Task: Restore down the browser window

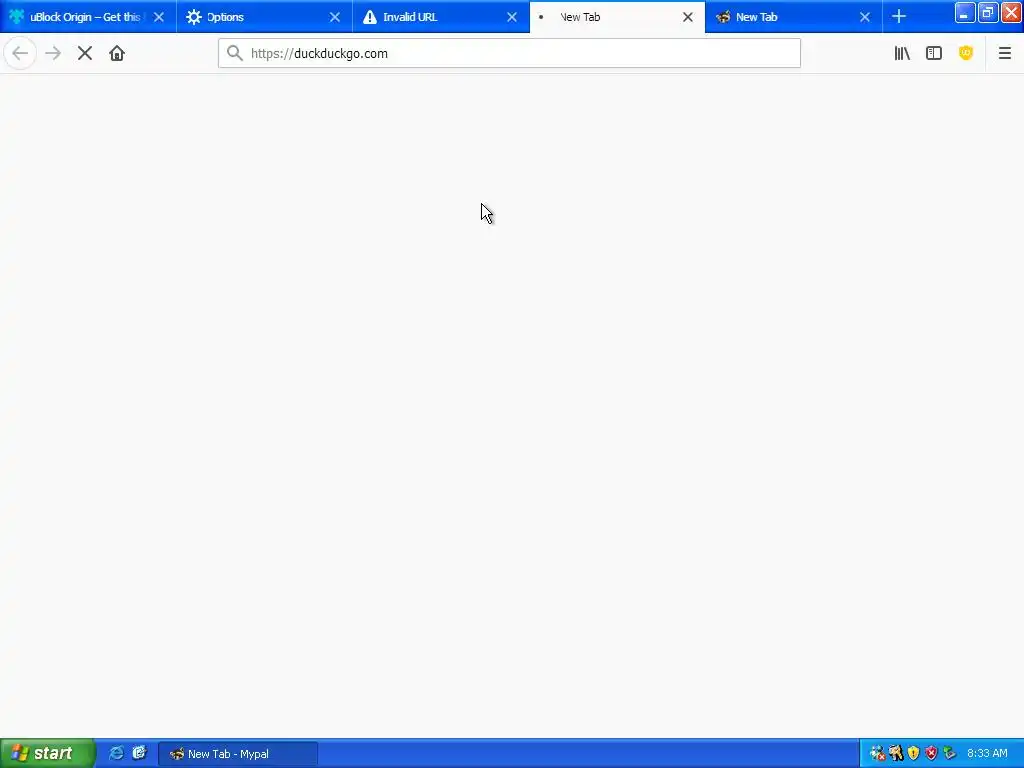Action: coord(987,13)
